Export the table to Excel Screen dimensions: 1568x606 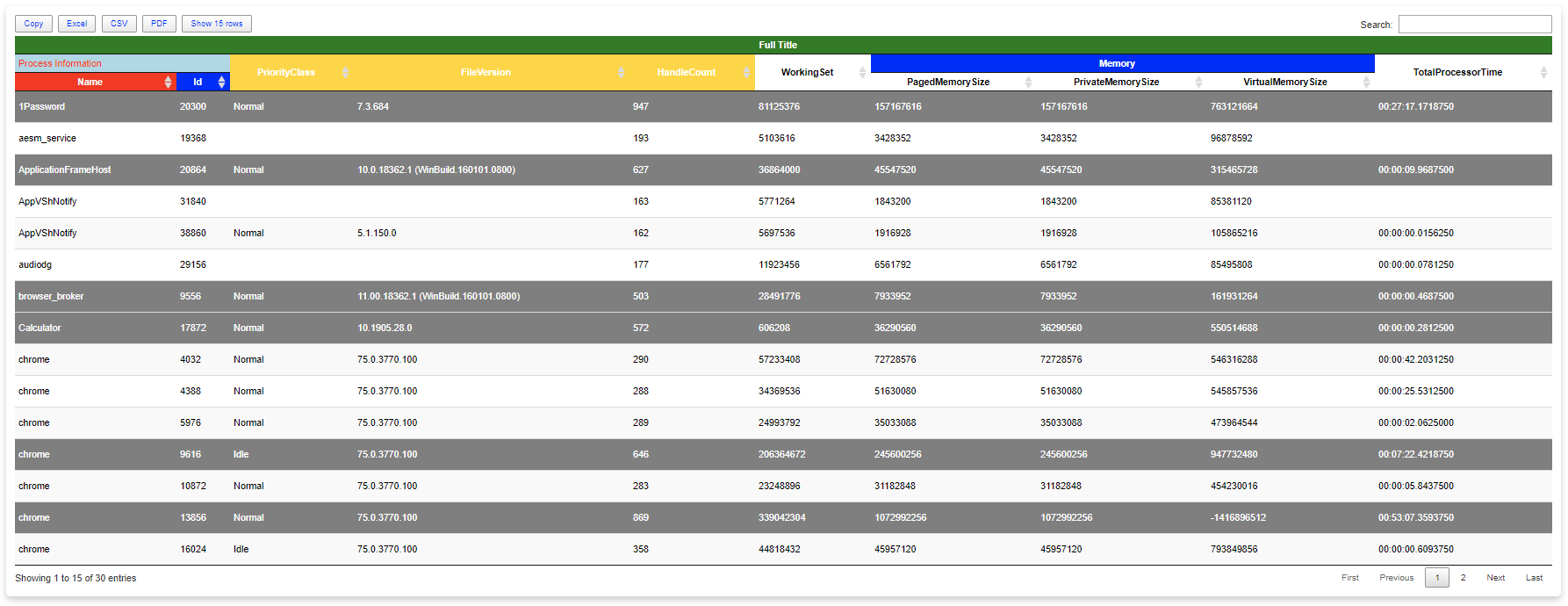click(76, 24)
